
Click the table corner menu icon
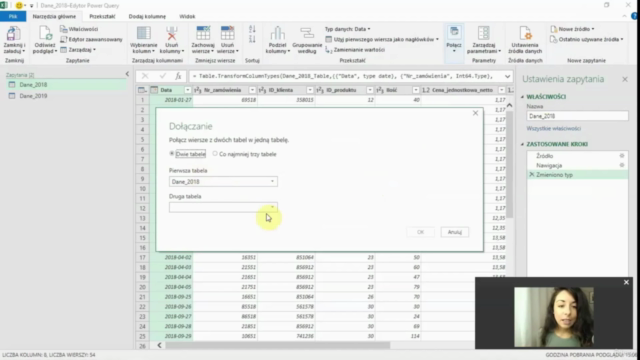pos(142,90)
